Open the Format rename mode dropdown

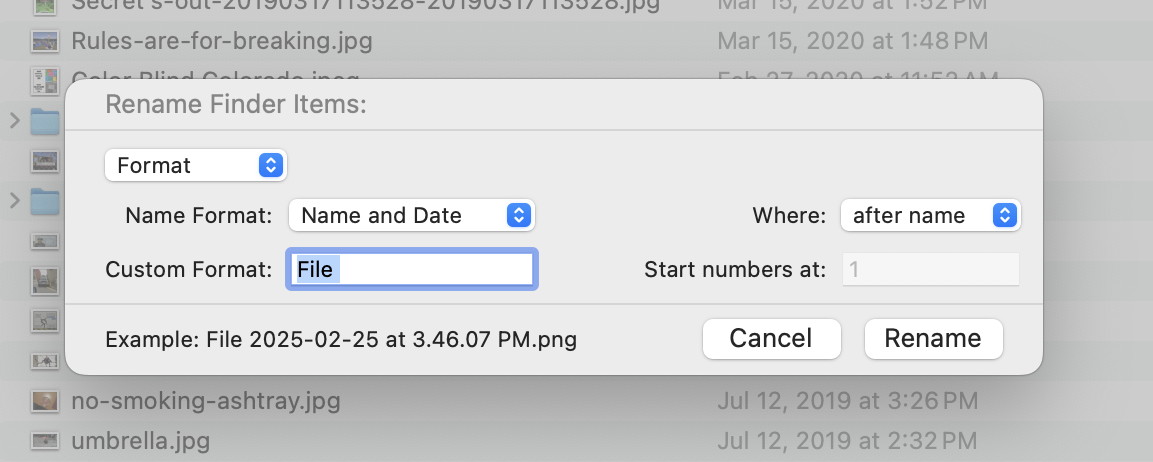(x=196, y=166)
